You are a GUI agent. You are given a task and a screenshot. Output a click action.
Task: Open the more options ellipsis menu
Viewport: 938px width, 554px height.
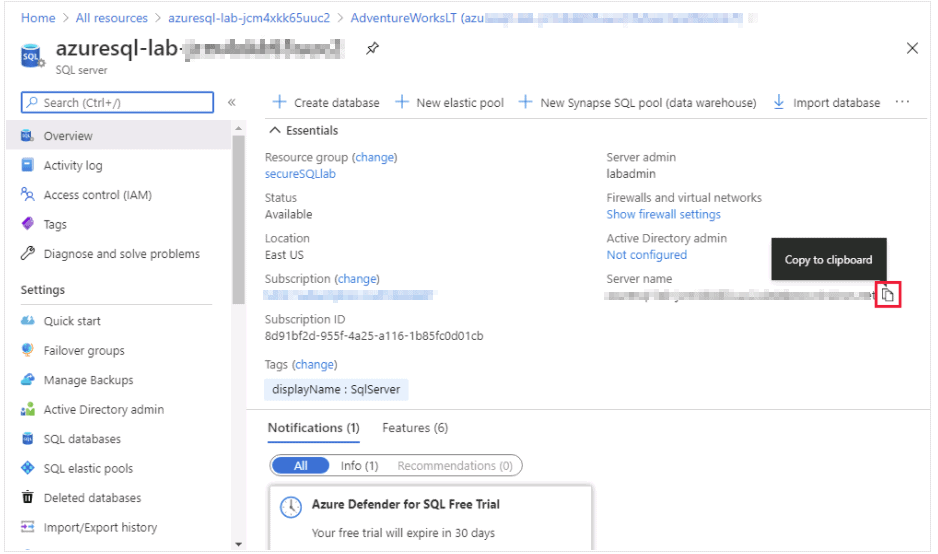903,102
